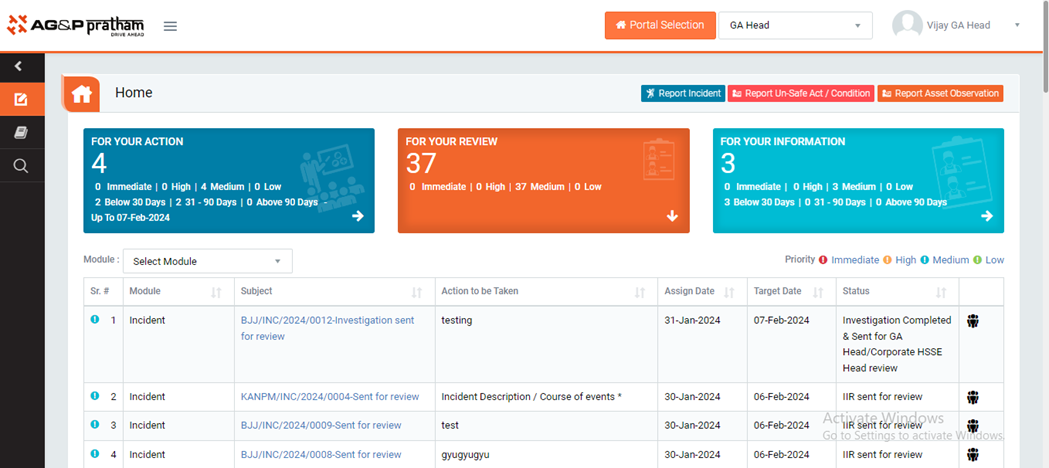The image size is (1049, 468).
Task: Open the Select Module dropdown
Action: pyautogui.click(x=207, y=261)
